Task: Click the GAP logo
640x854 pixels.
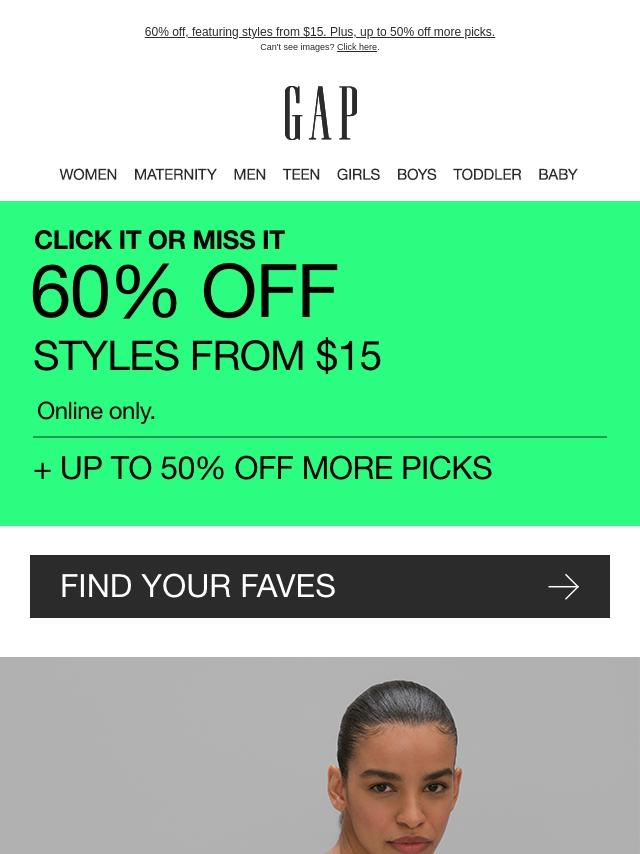Action: coord(321,113)
